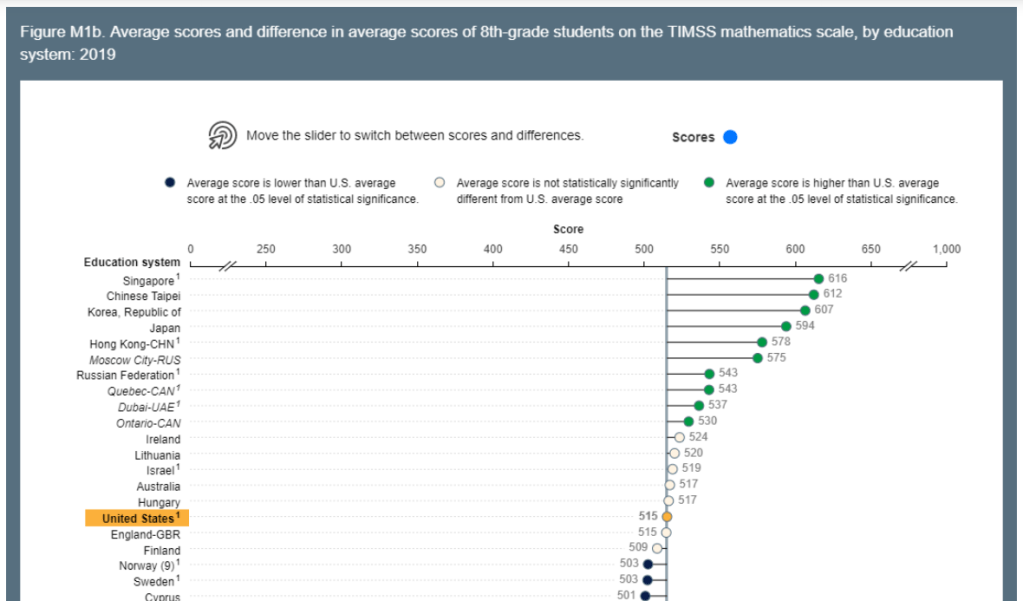The image size is (1023, 601).
Task: Click the Finland hollow 509 marker
Action: 657,548
